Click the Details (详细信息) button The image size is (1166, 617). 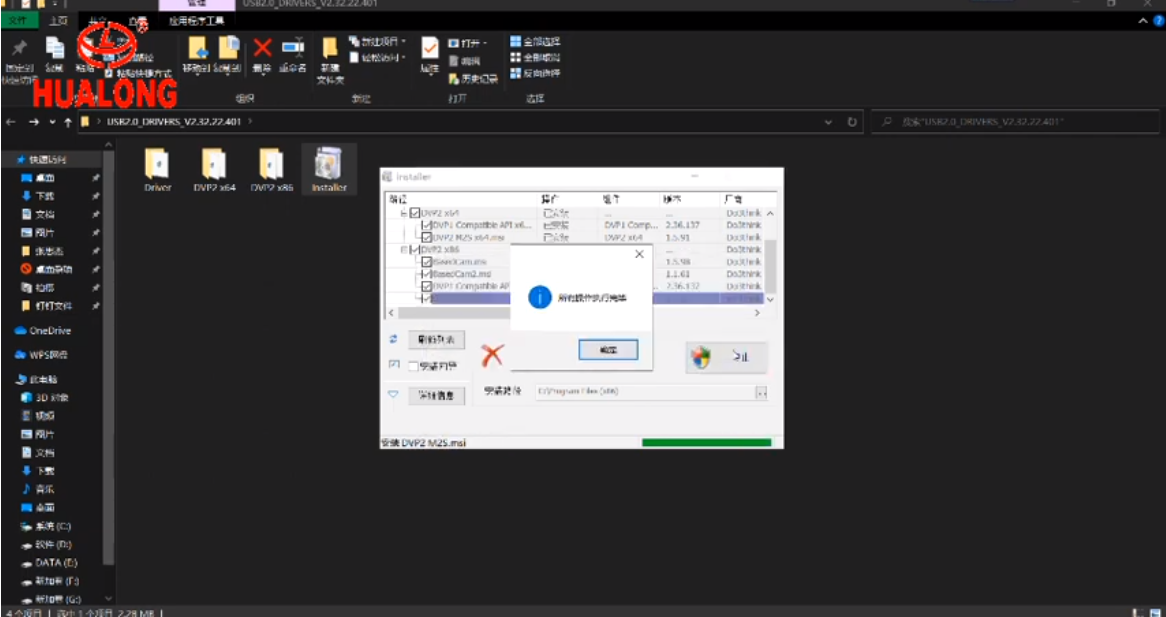coord(437,395)
